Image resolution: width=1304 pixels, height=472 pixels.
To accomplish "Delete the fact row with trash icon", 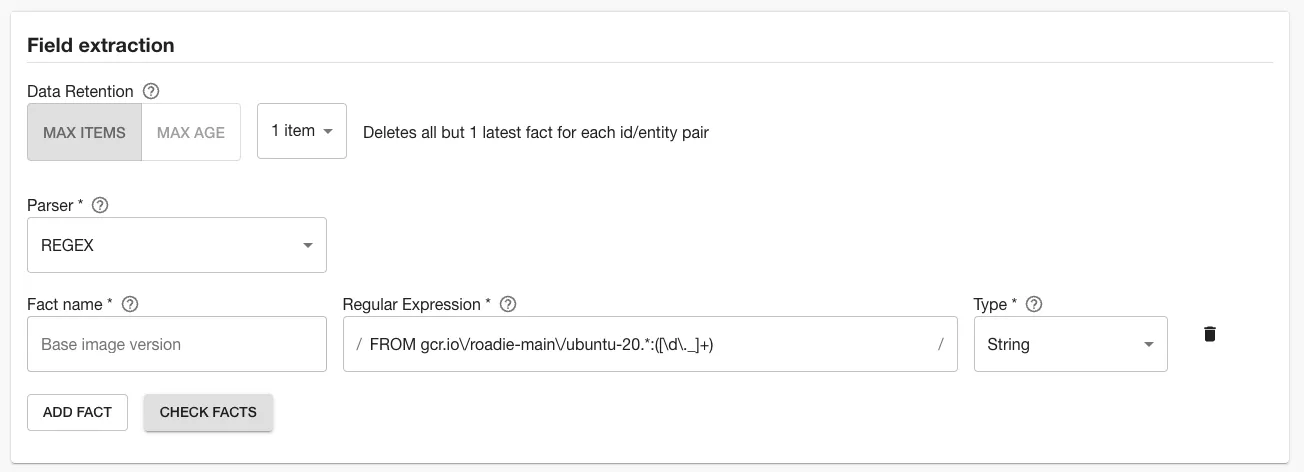I will (x=1209, y=334).
